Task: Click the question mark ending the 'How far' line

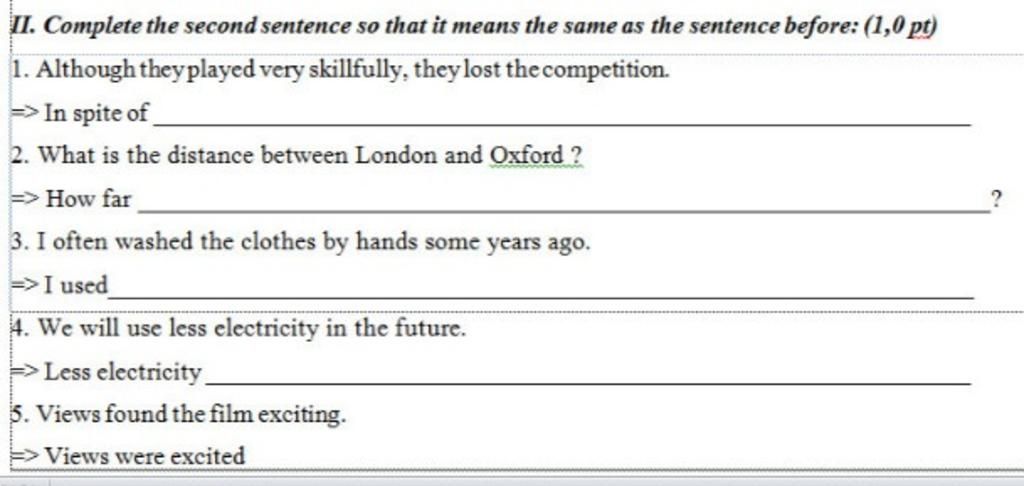Action: click(x=996, y=199)
